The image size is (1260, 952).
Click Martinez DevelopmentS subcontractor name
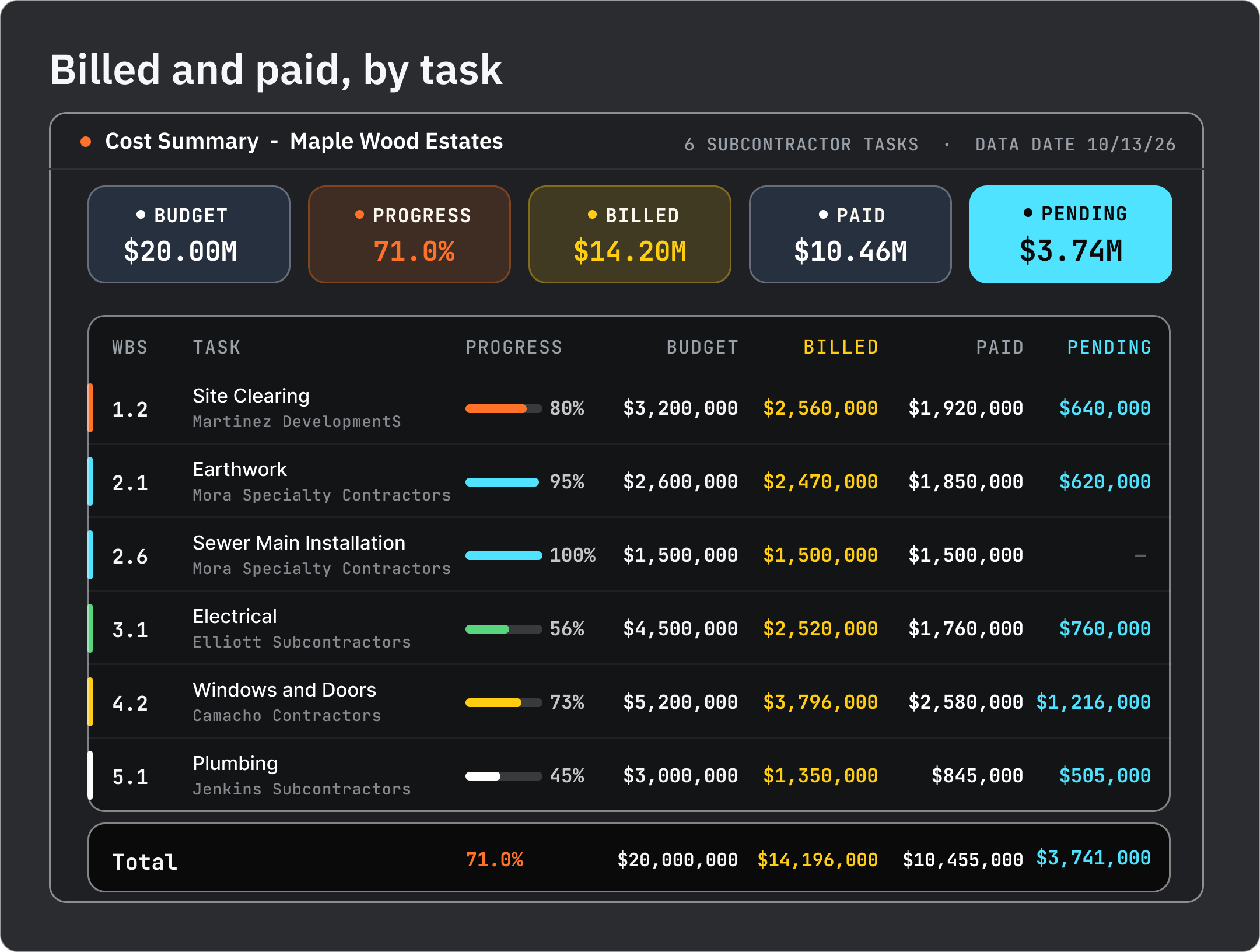point(297,422)
